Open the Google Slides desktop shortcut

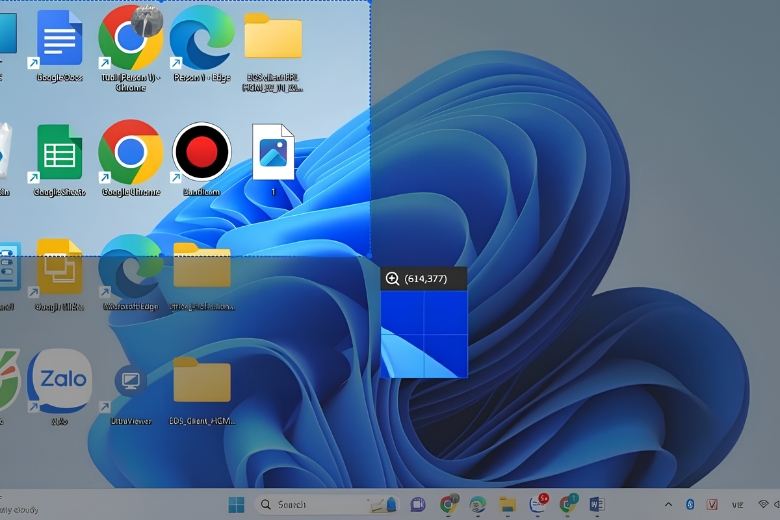(x=59, y=274)
